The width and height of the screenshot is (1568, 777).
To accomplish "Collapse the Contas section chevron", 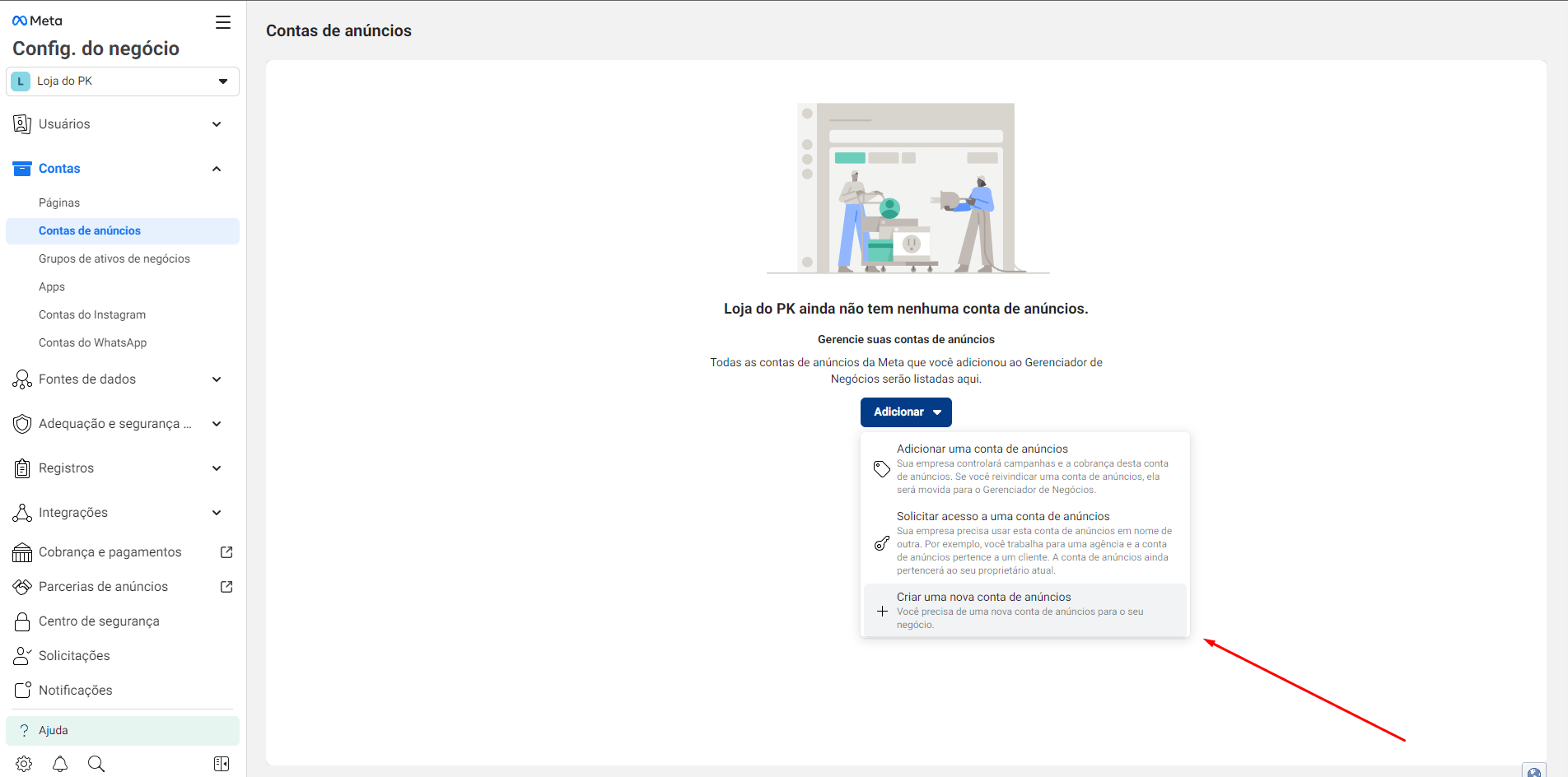I will click(217, 169).
